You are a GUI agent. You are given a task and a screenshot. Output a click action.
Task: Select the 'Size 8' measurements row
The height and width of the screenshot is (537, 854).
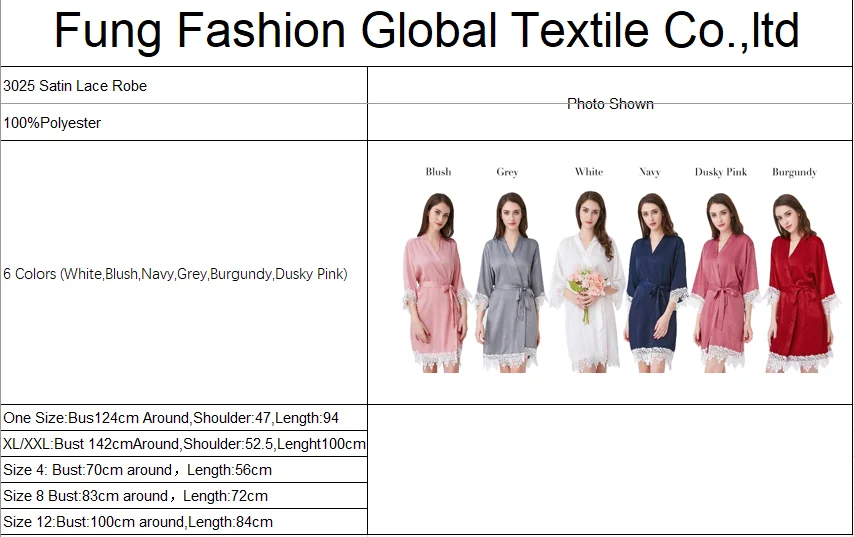click(x=184, y=496)
